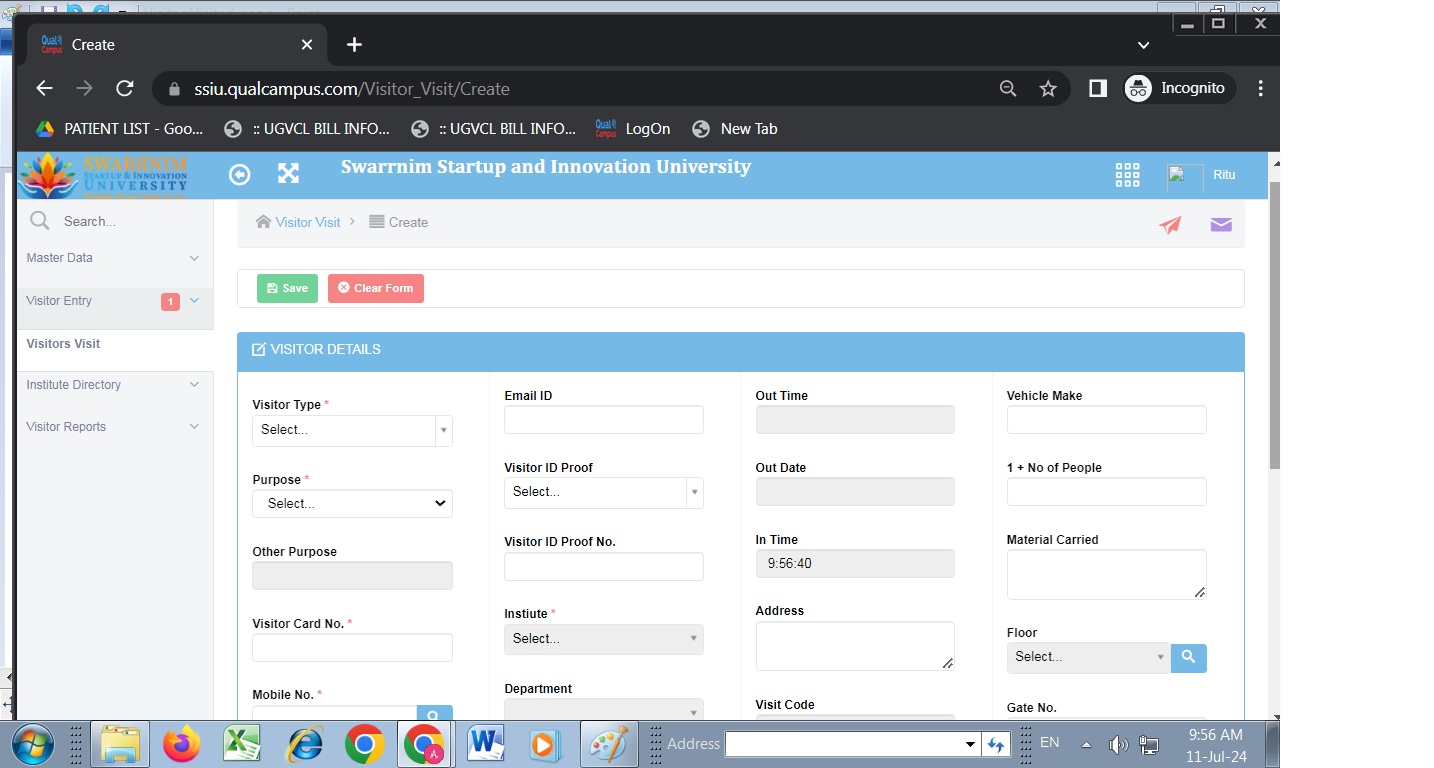
Task: Open the Instiute select dropdown
Action: (603, 639)
